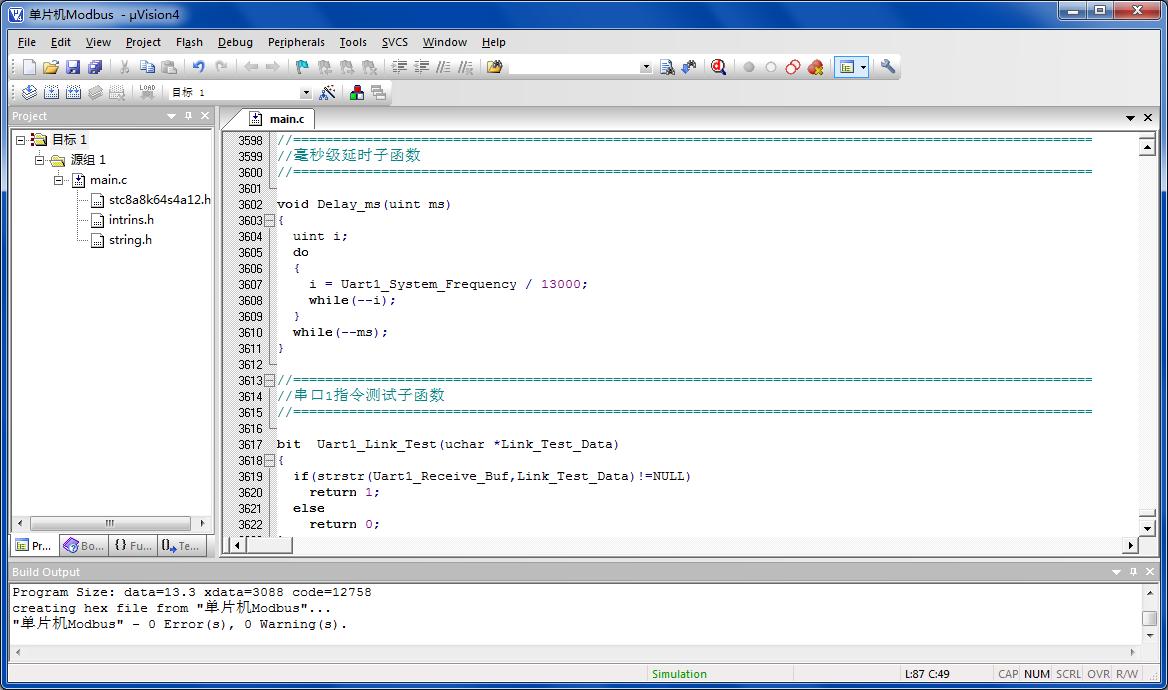Collapse the 目标 1 tree node
The height and width of the screenshot is (690, 1168).
coord(21,139)
